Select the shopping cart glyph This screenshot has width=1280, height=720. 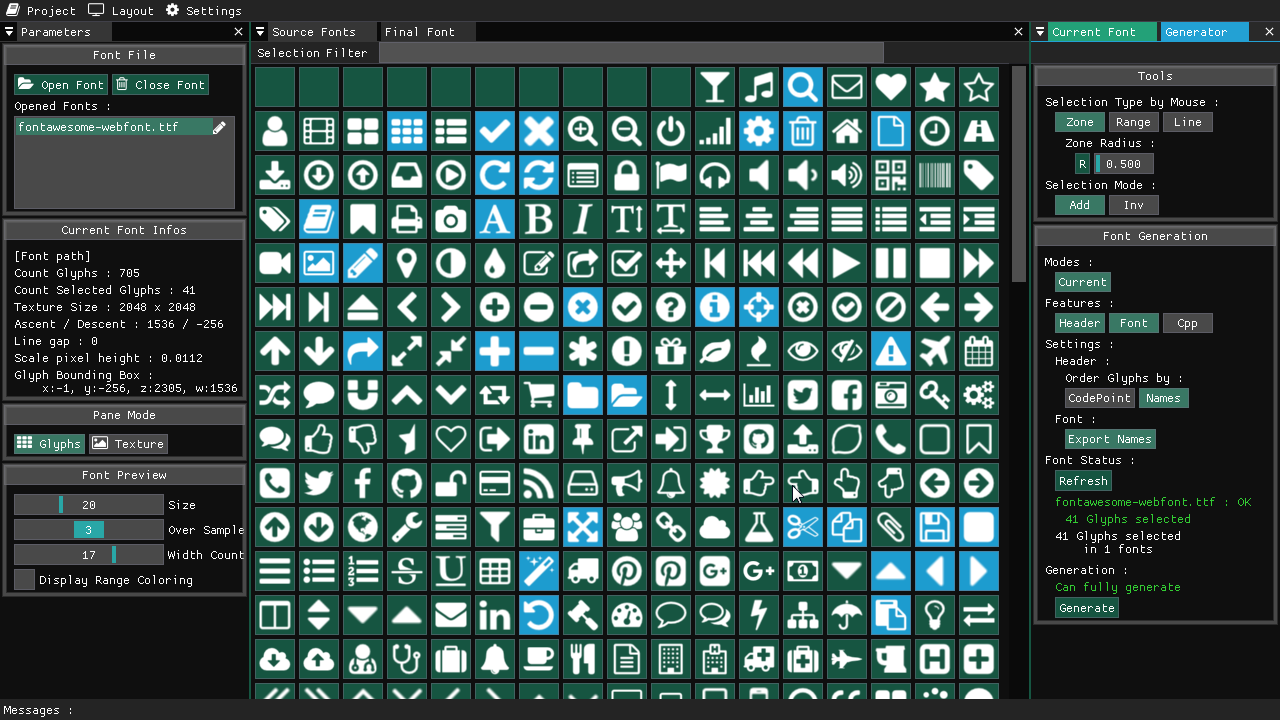538,396
